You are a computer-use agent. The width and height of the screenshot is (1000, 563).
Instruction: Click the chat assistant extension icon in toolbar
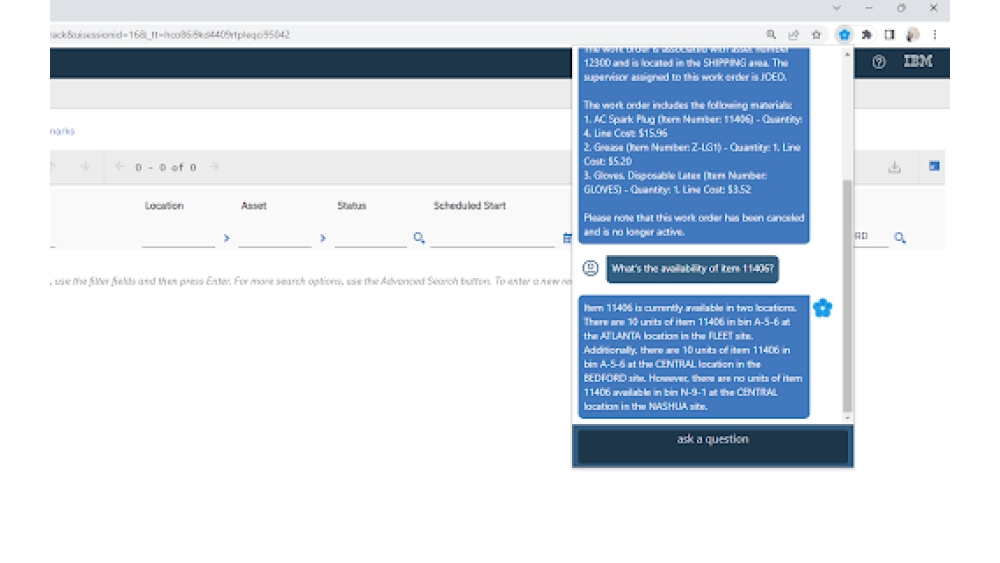click(x=844, y=34)
